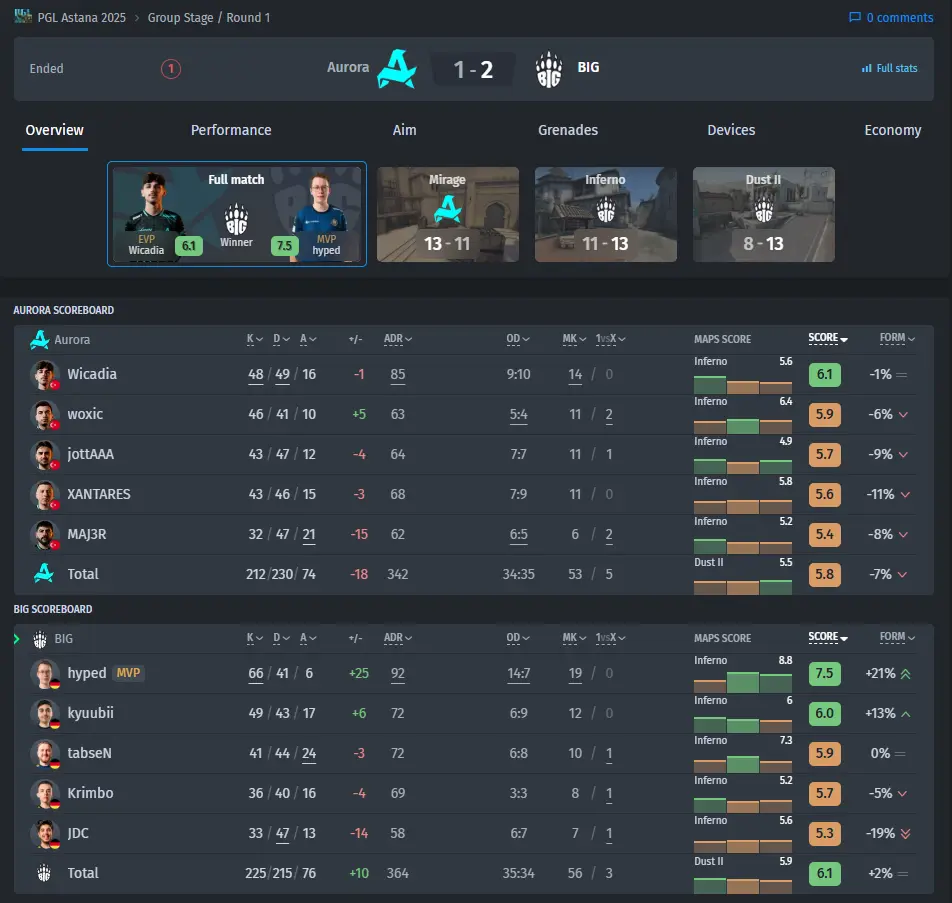Click tabseN's assists value 24
This screenshot has width=952, height=903.
(309, 753)
